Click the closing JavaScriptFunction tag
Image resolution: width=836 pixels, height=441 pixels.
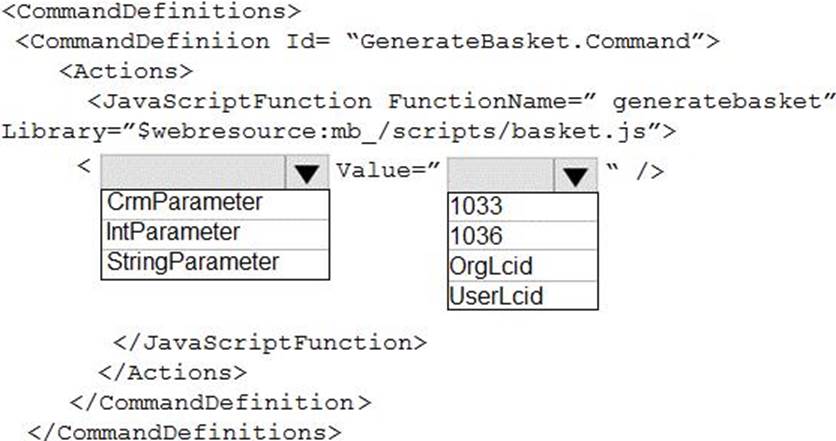tap(270, 342)
